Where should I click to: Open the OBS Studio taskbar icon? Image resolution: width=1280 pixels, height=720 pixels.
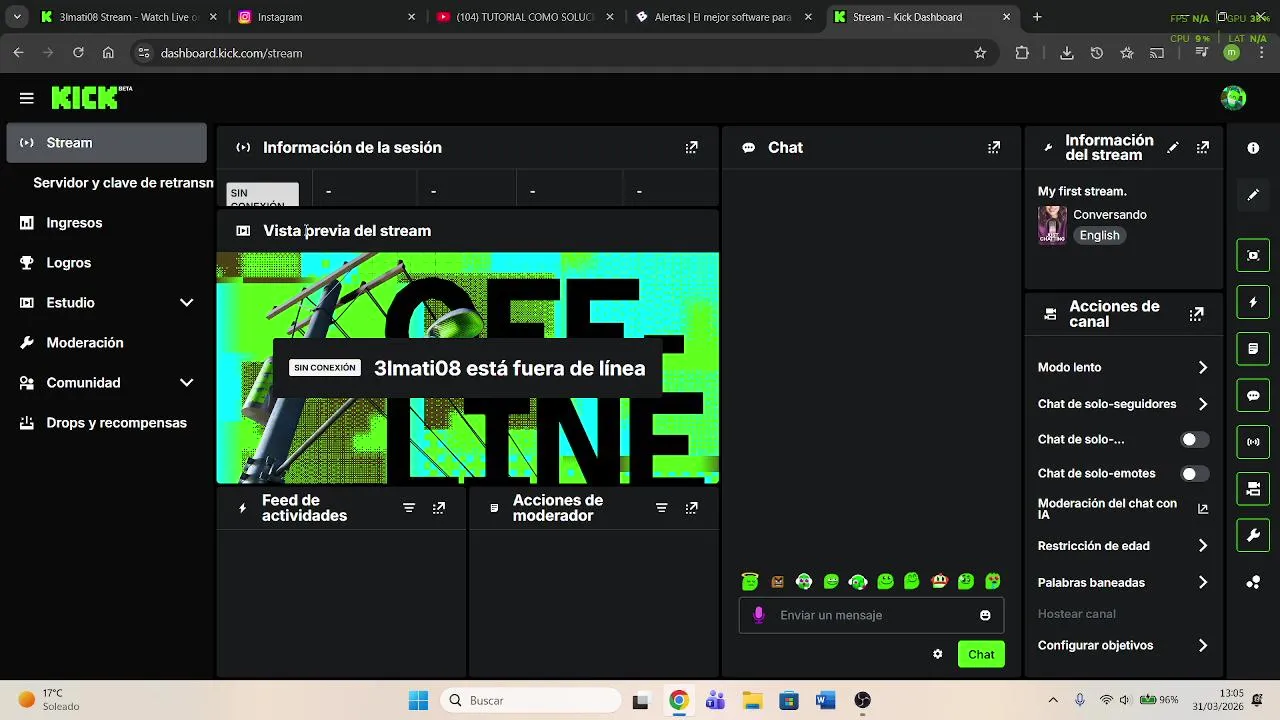pos(862,700)
